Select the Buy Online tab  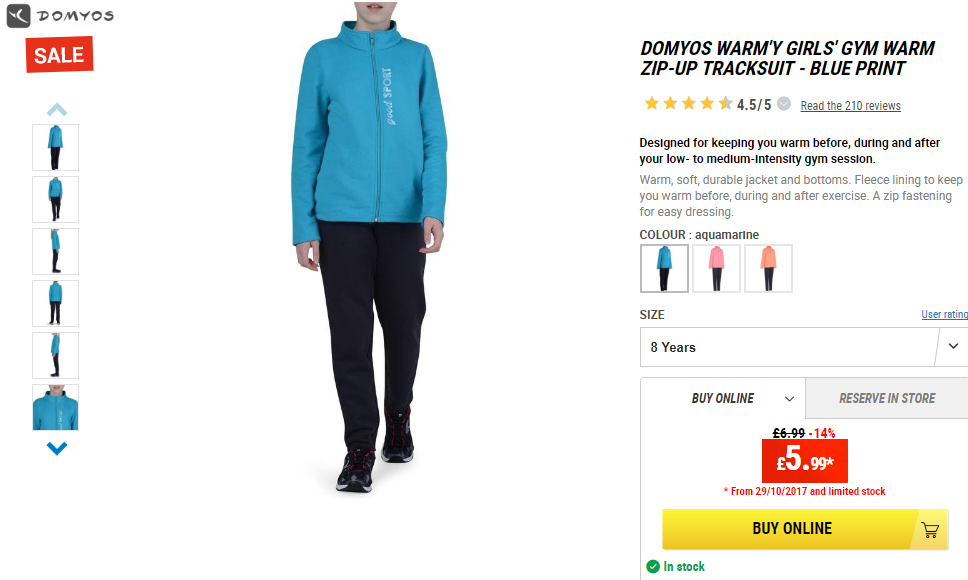click(x=723, y=399)
